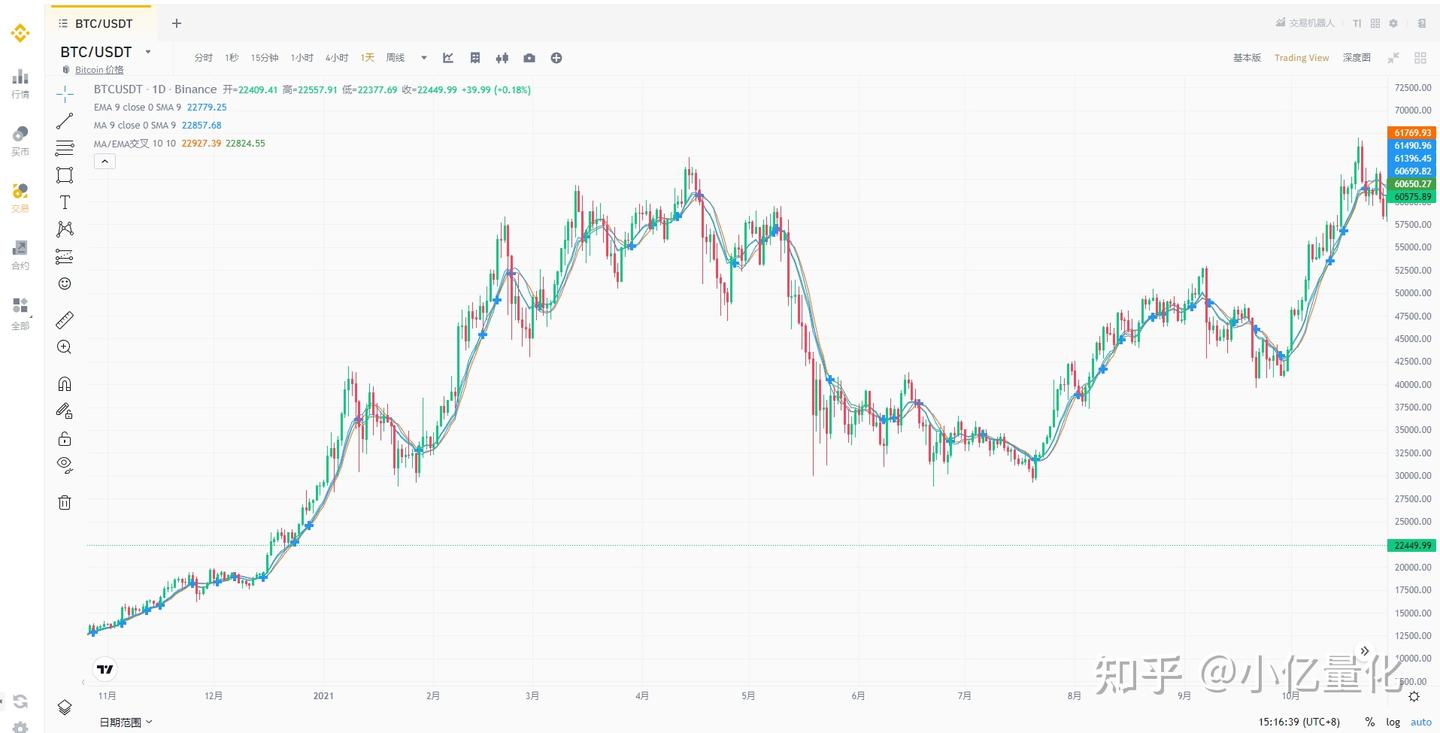The width and height of the screenshot is (1440, 733).
Task: Open indicators via the chart indicator icon
Action: [447, 57]
